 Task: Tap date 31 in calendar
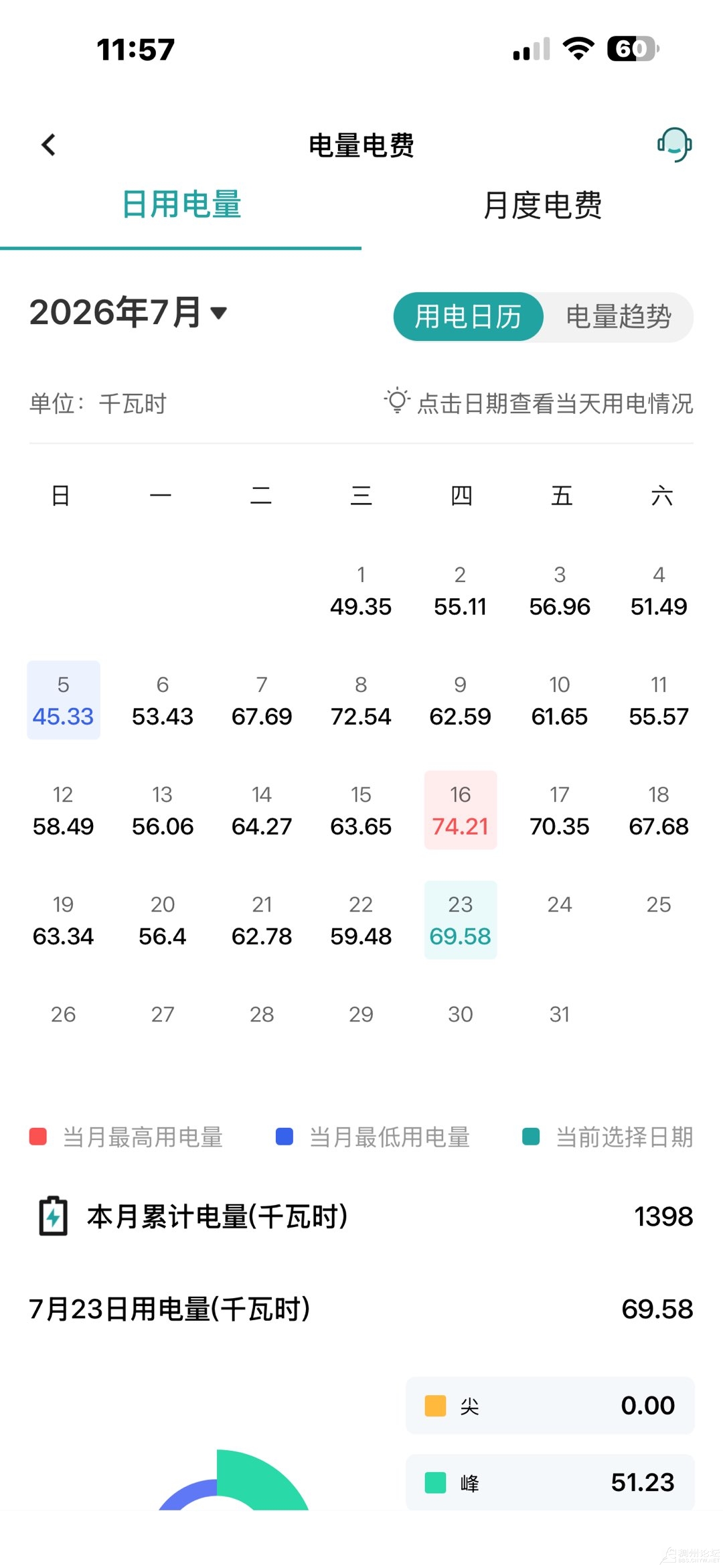pos(560,1015)
